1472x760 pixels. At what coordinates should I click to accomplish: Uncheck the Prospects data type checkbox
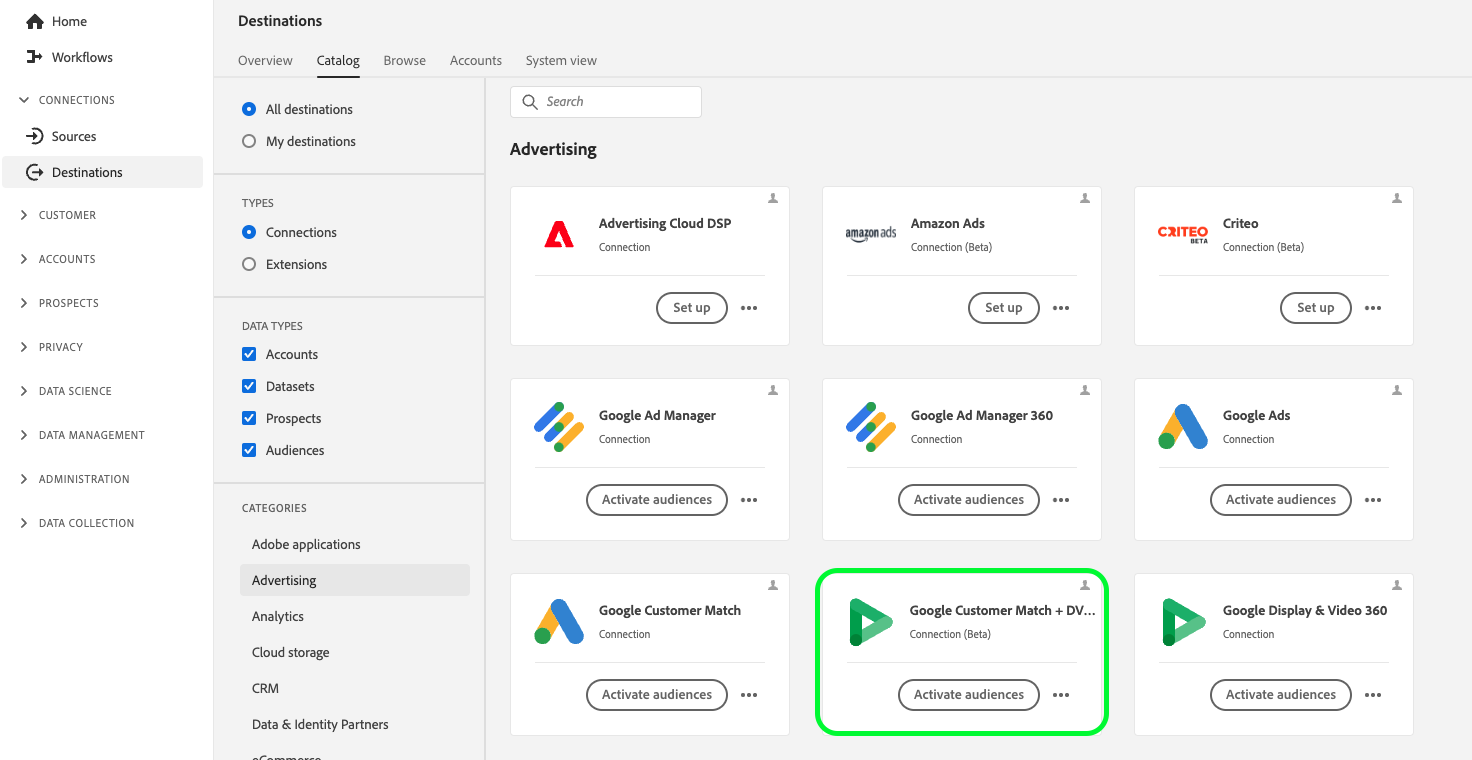(249, 418)
